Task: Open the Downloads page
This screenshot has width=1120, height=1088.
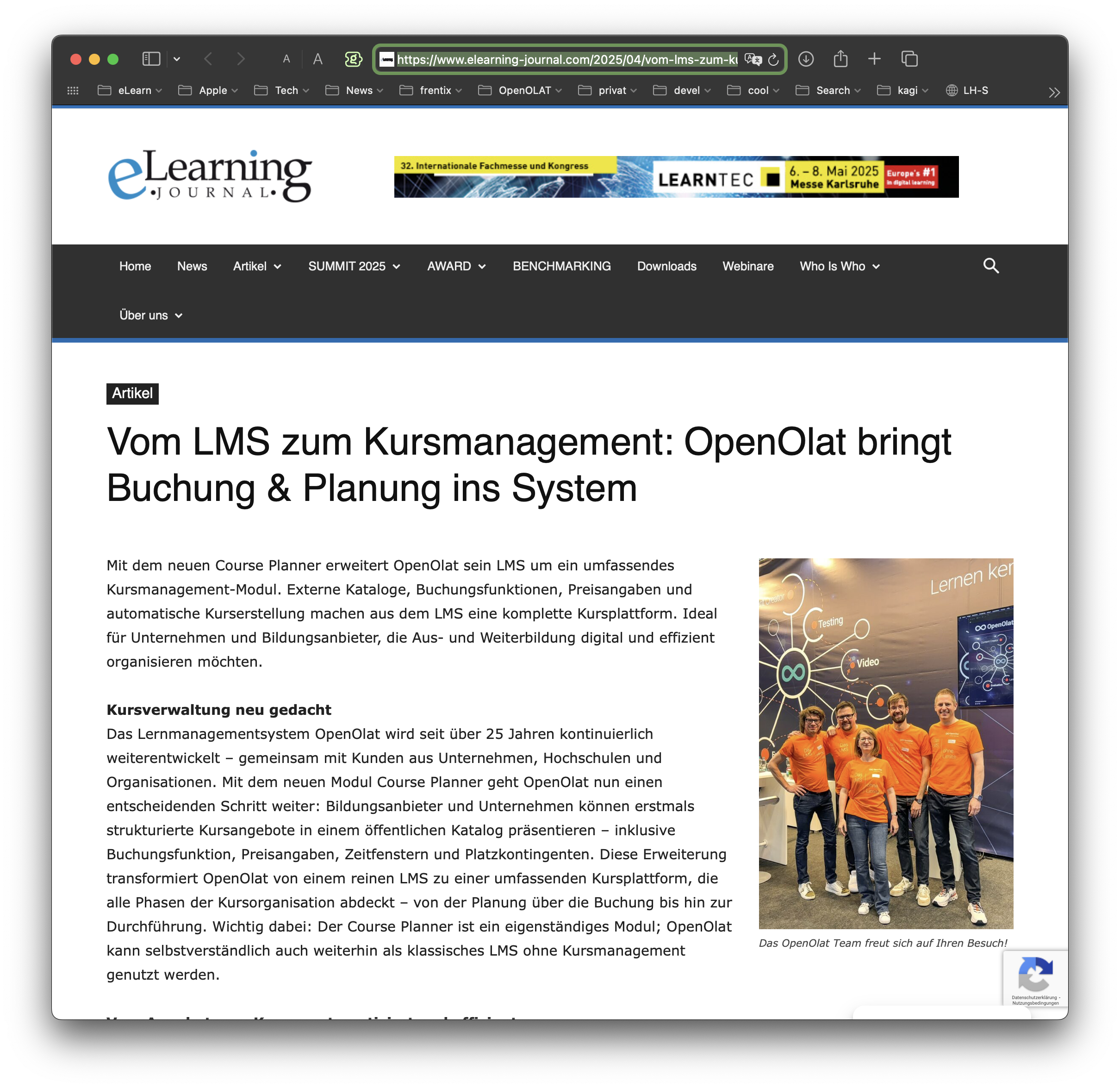Action: (x=667, y=266)
